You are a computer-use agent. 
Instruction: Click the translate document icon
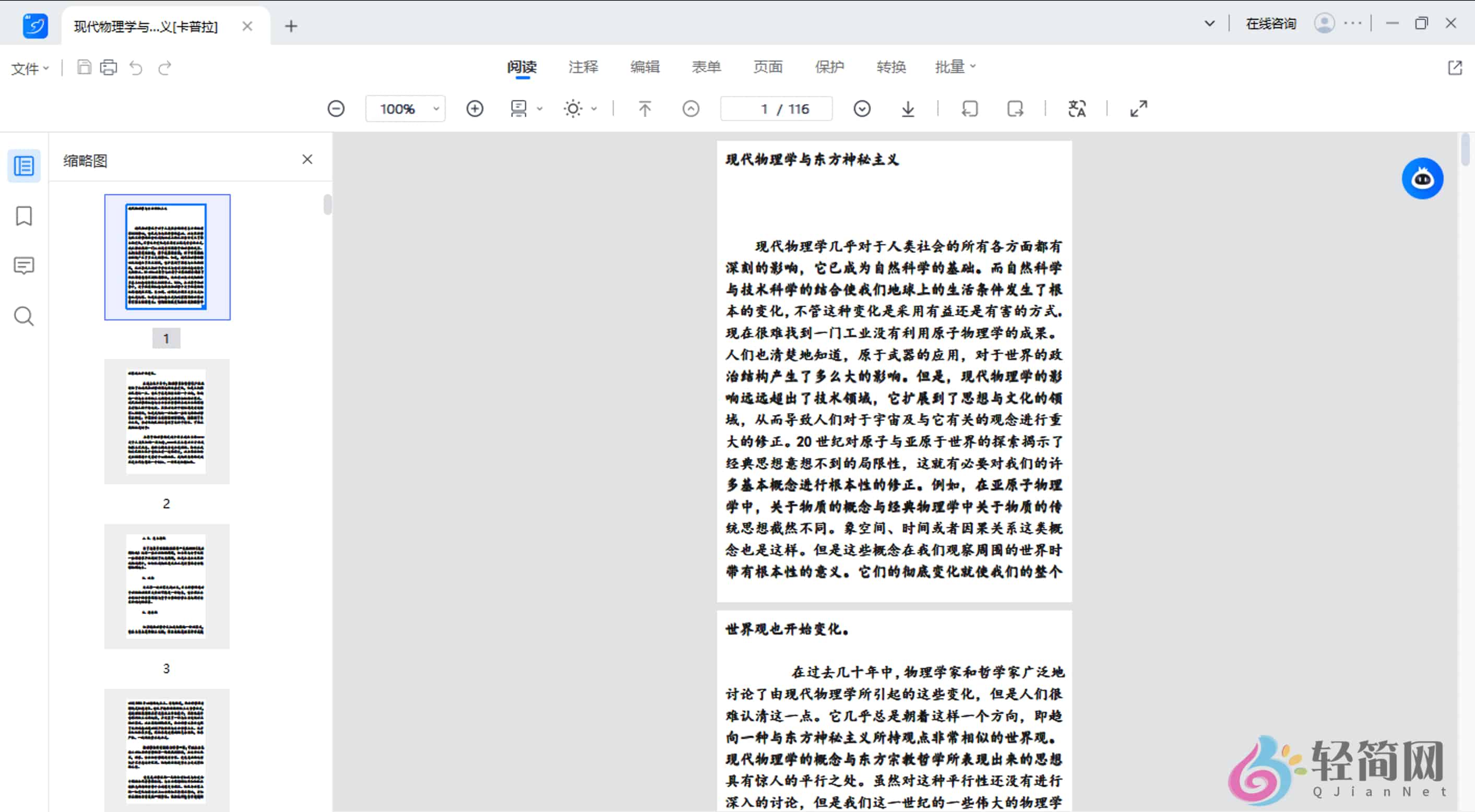tap(1076, 109)
